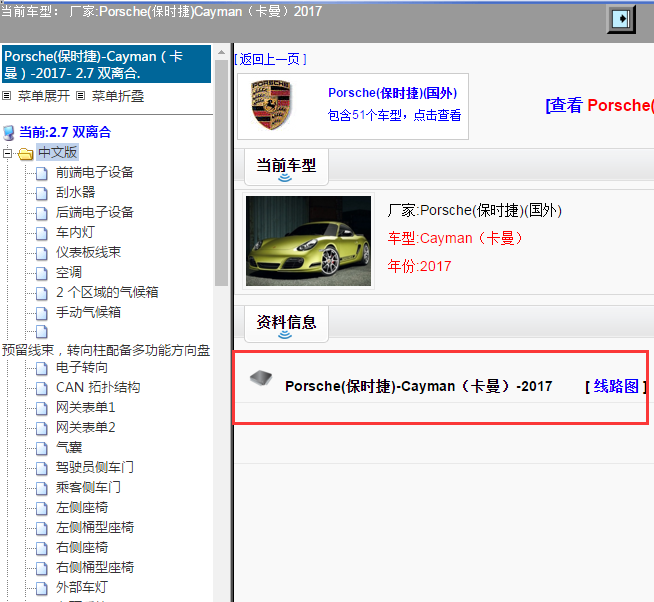Click the page icon for CAN 拓扑结构

point(41,388)
